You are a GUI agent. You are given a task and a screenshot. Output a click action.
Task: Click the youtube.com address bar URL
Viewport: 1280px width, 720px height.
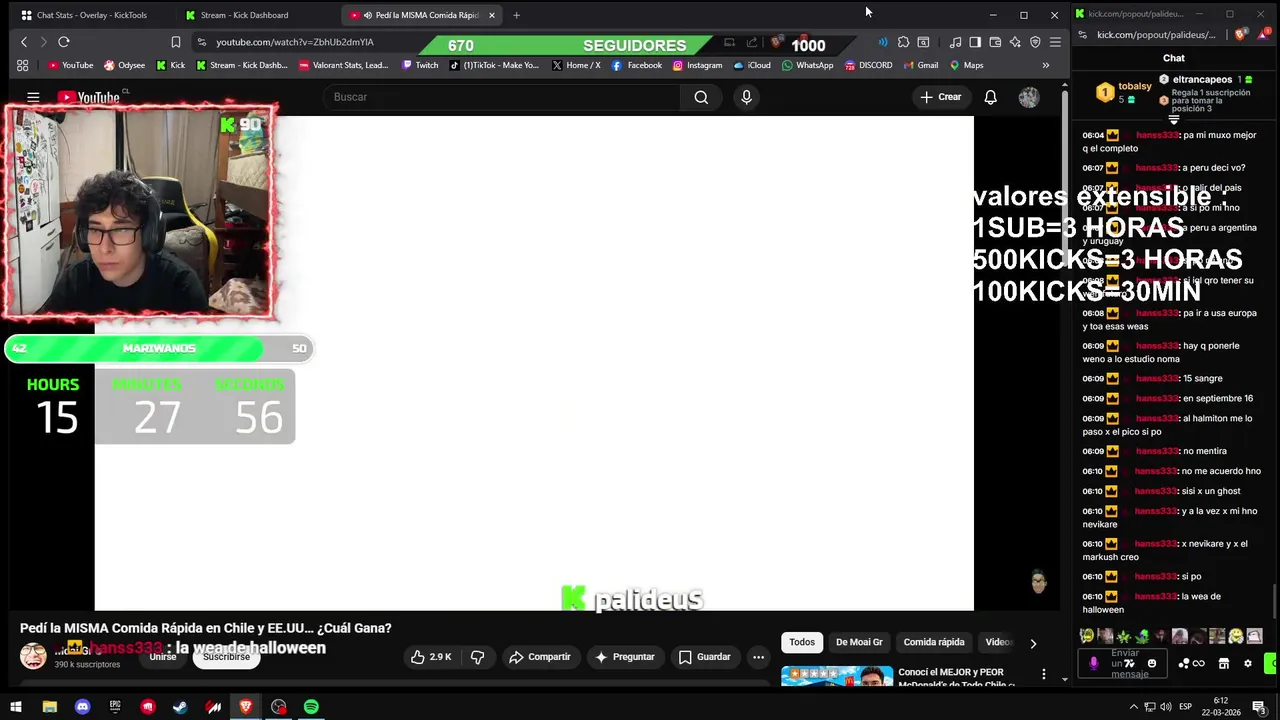click(x=295, y=42)
